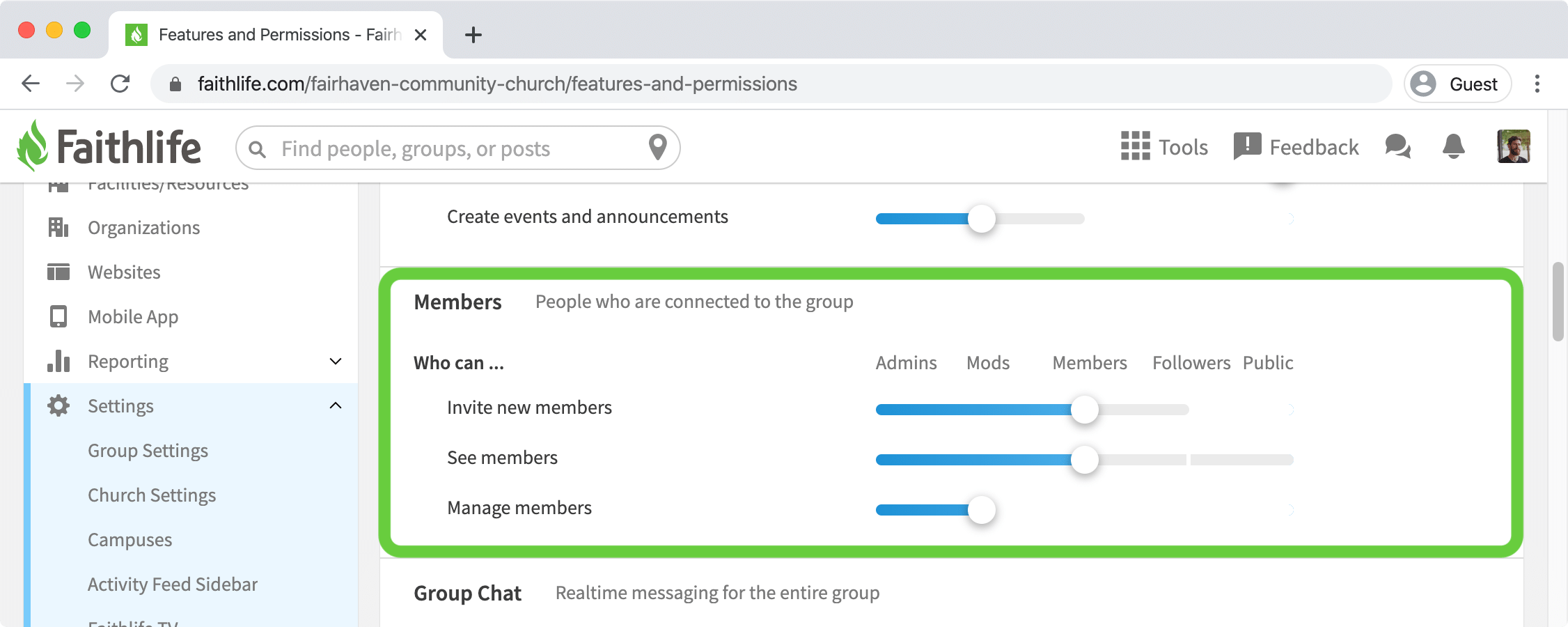Click the Guest profile button
The height and width of the screenshot is (627, 1568).
pos(1457,84)
